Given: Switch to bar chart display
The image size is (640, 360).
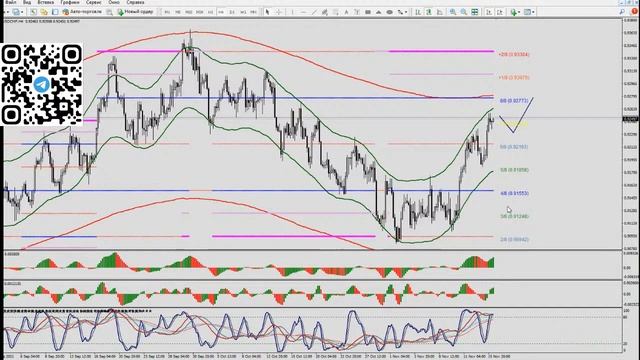Looking at the screenshot, I should (x=418, y=12).
